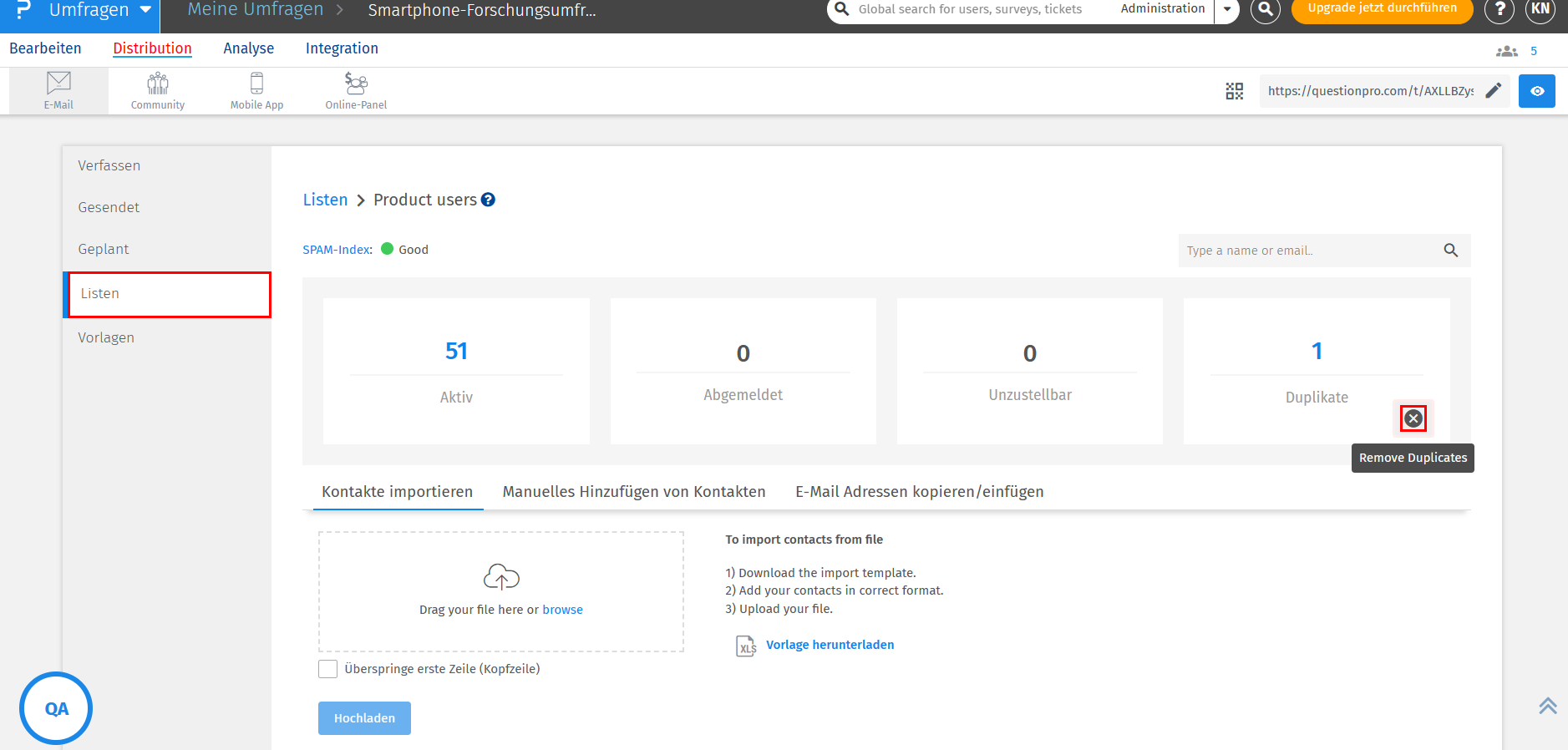Enable Überspringe erste Zeile checkbox
Screen dimensions: 1568x750
tap(328, 669)
